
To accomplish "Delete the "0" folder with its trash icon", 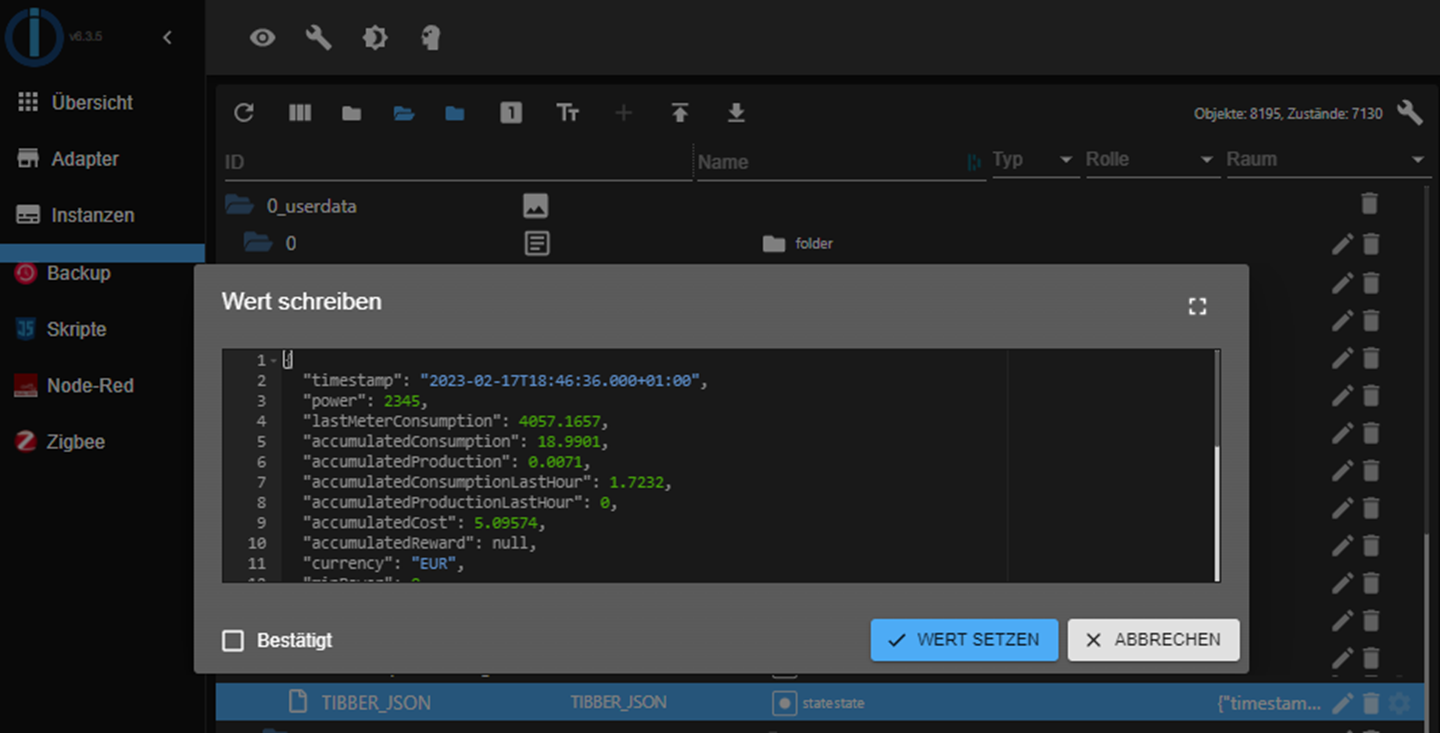I will [x=1371, y=243].
